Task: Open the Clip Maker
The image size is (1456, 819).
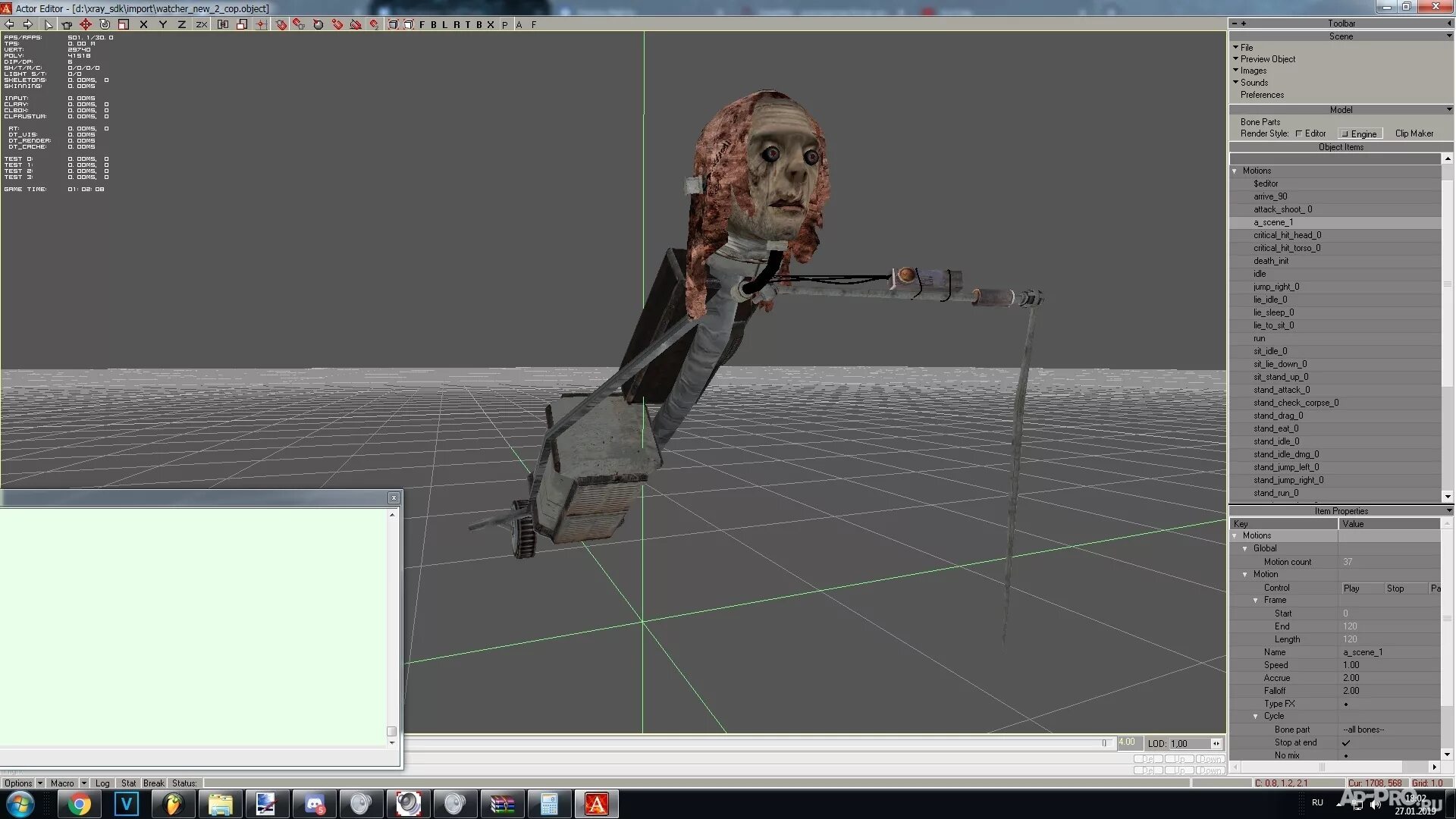Action: tap(1414, 133)
